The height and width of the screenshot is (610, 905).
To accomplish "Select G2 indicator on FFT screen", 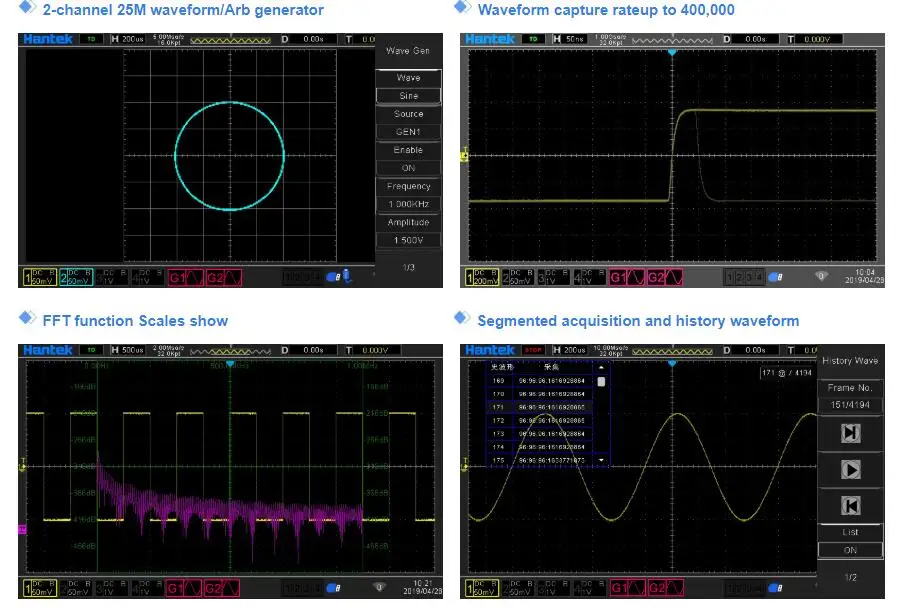I will pos(222,589).
